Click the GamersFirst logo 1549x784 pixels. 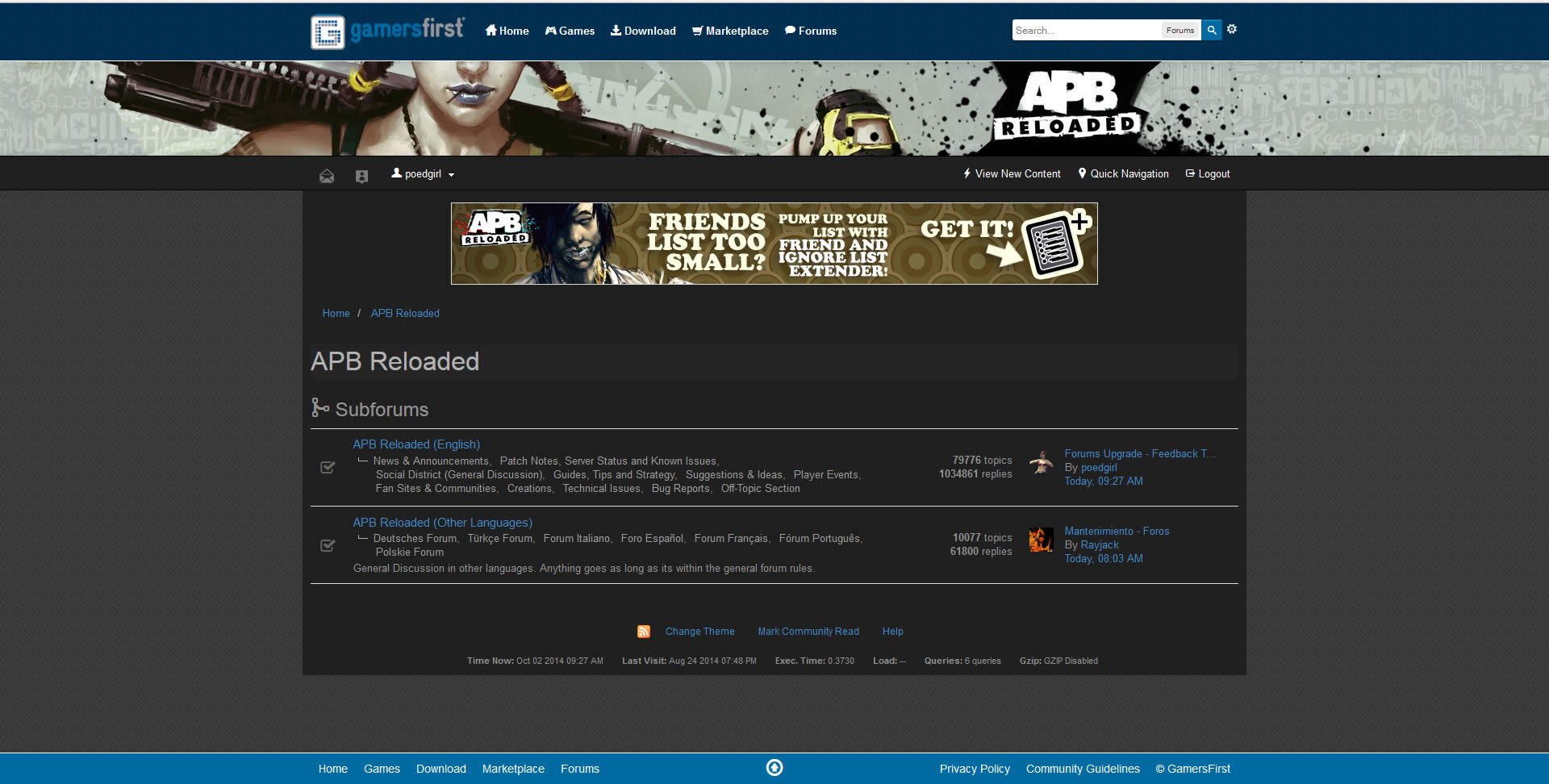point(387,31)
